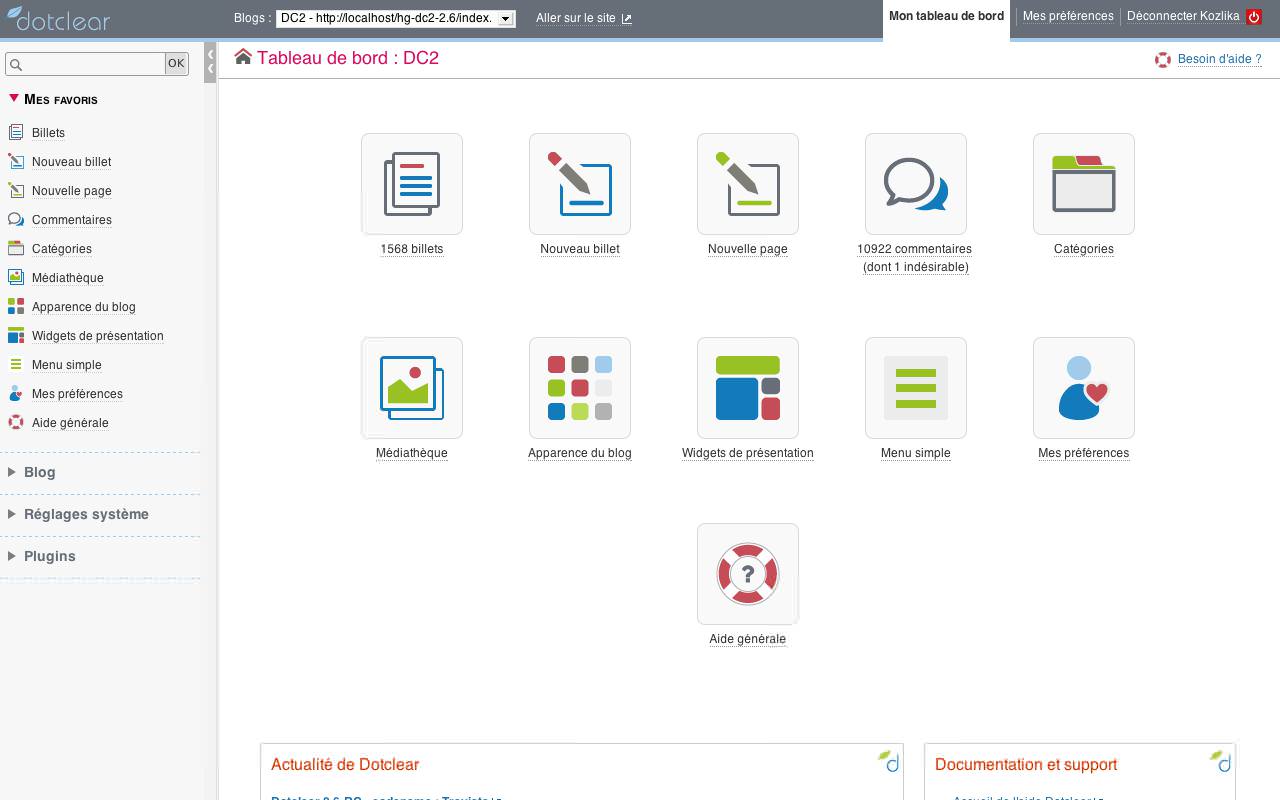Click the large Nouvelle page icon

point(747,184)
